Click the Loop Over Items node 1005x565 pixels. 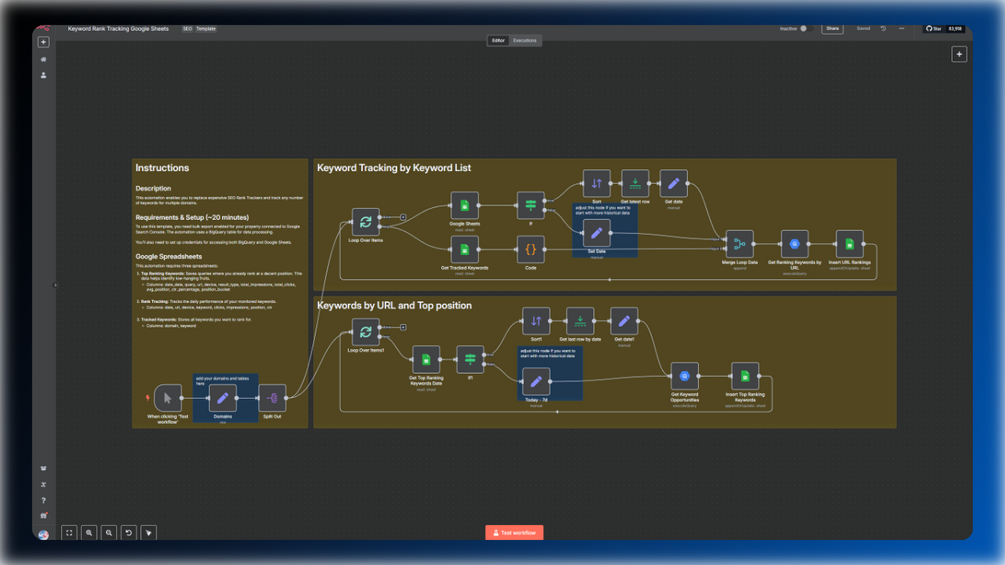365,222
